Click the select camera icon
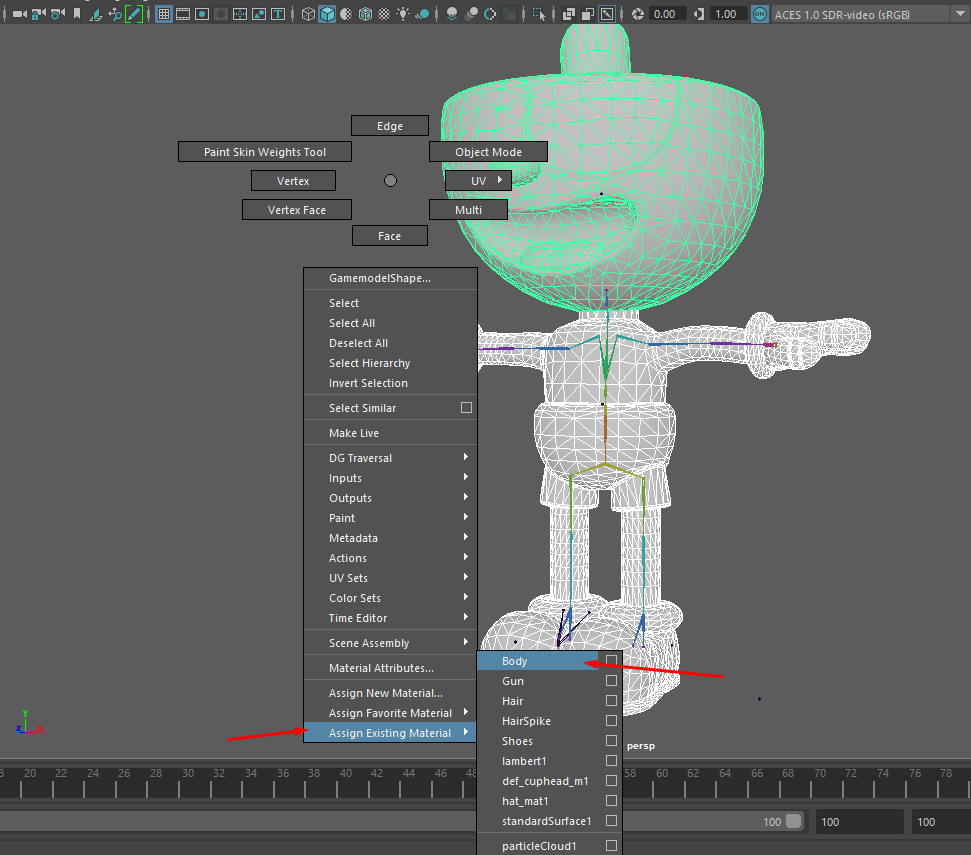 (20, 14)
